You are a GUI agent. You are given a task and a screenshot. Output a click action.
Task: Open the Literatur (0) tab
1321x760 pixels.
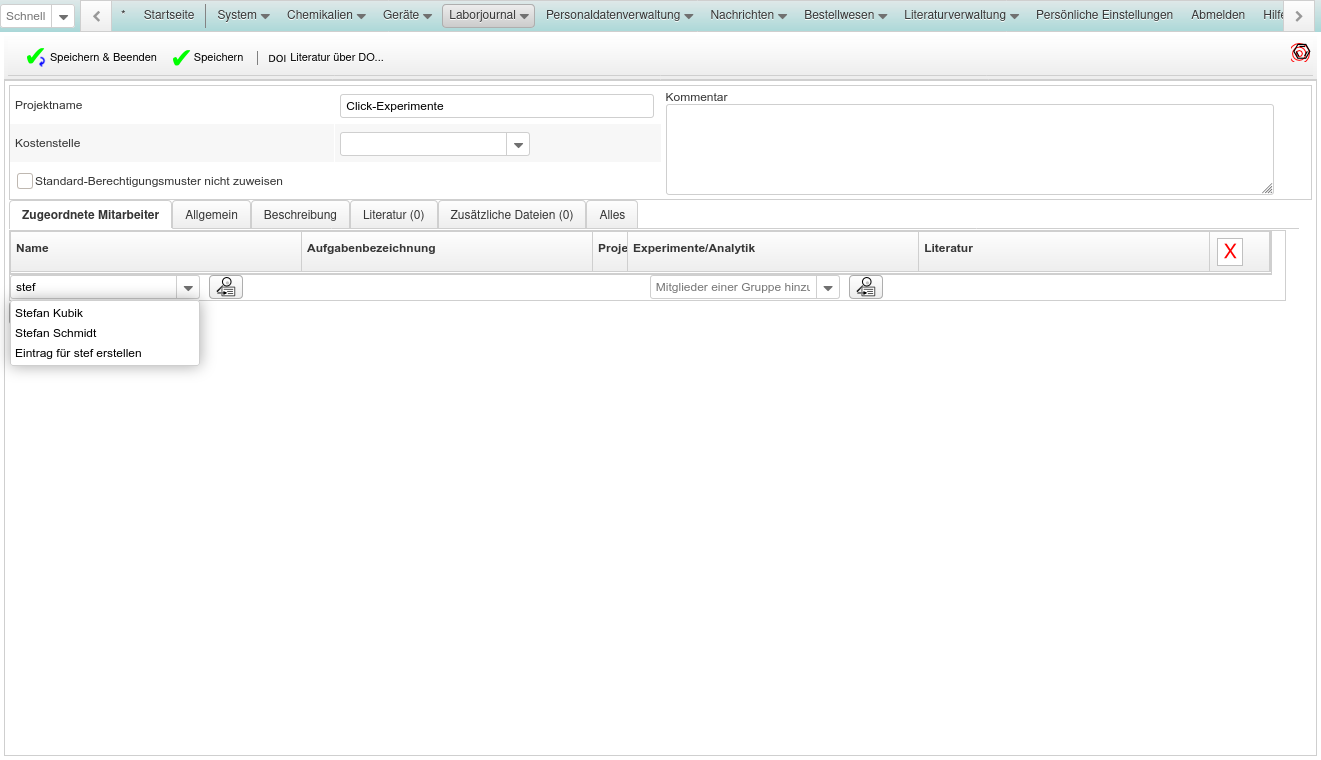(x=393, y=215)
